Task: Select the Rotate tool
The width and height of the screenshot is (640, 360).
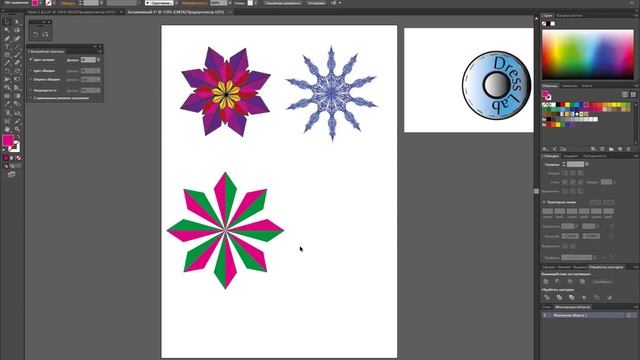Action: coord(7,71)
